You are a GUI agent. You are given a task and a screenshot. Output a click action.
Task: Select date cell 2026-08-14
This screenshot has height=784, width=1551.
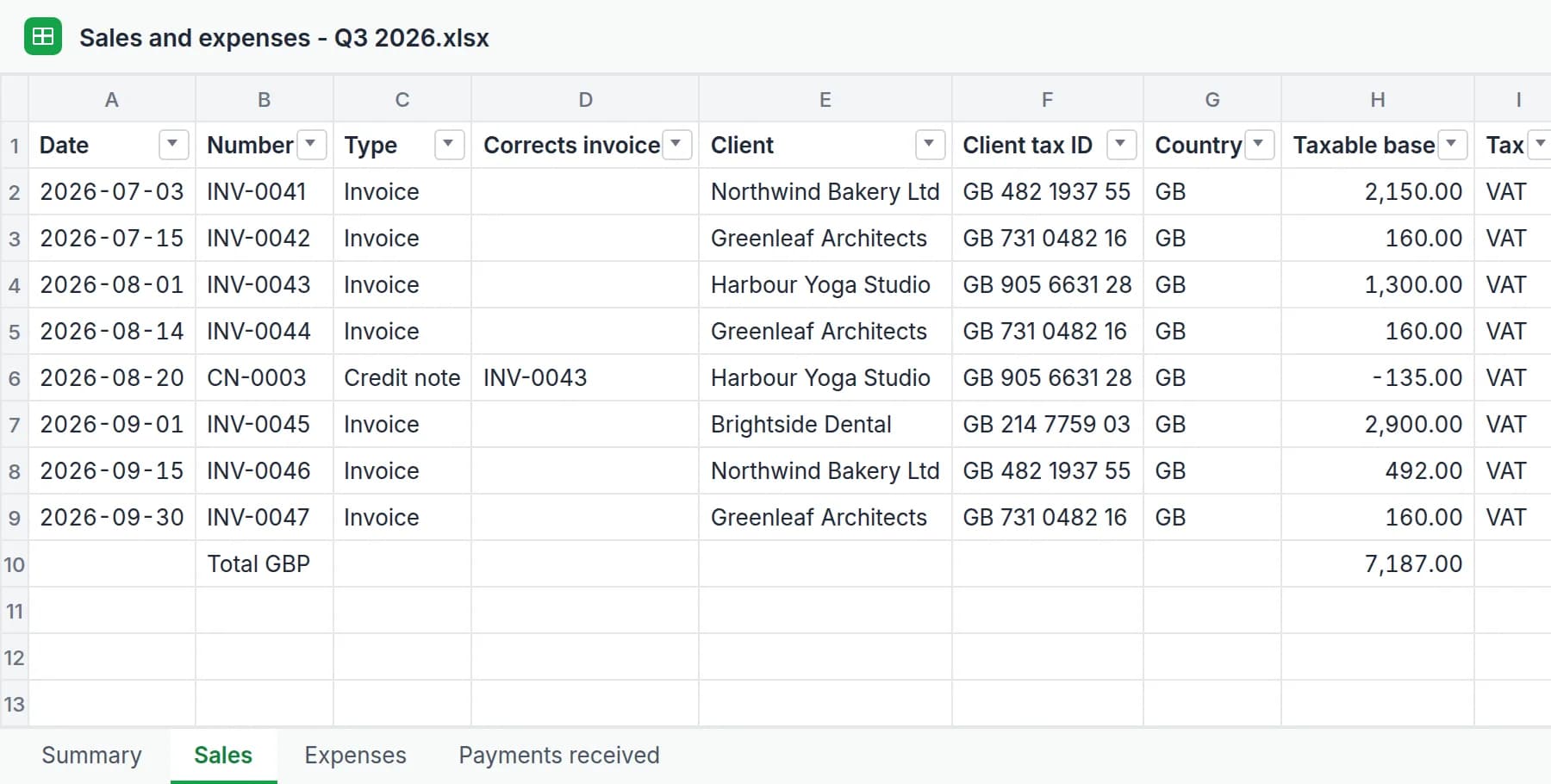[x=112, y=331]
